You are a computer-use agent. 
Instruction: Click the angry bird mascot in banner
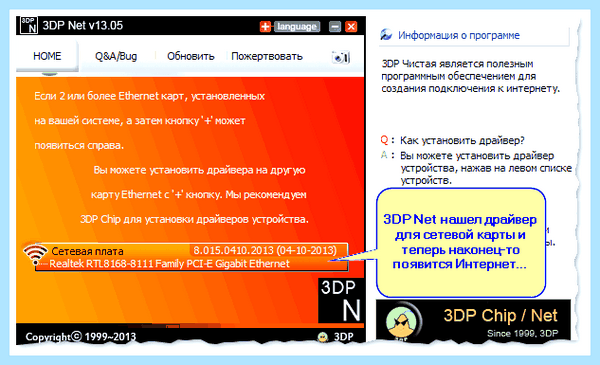click(x=401, y=321)
